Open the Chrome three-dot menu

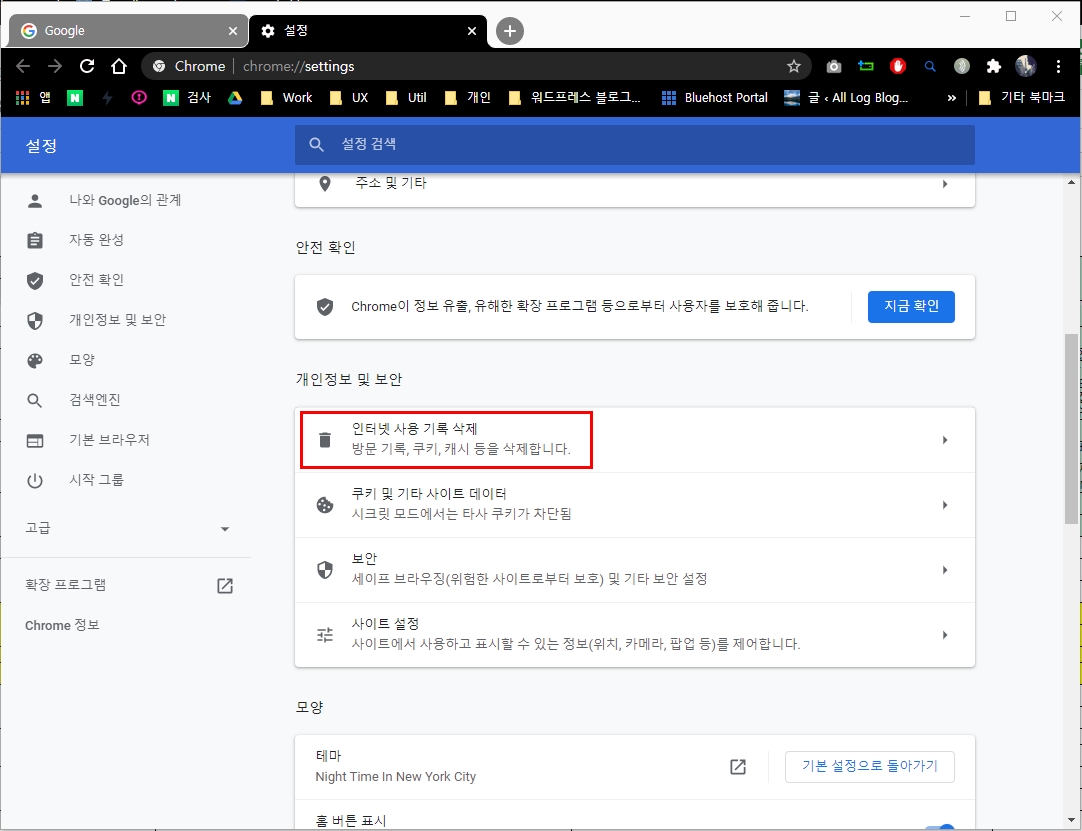point(1058,66)
